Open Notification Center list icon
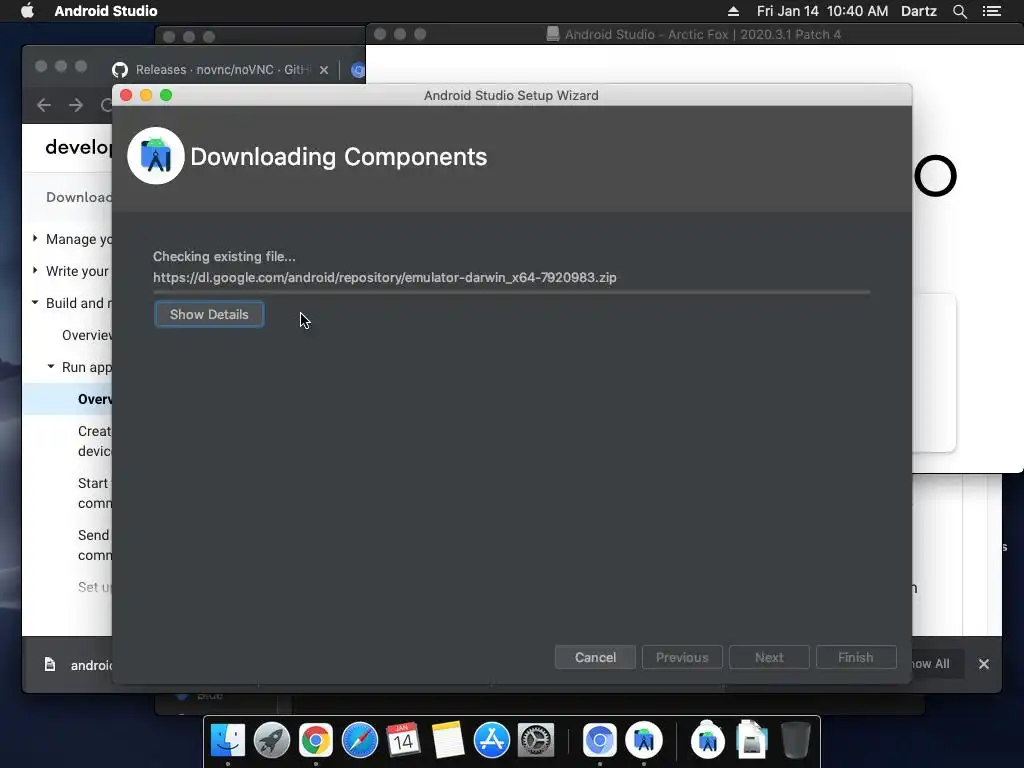 (x=992, y=11)
